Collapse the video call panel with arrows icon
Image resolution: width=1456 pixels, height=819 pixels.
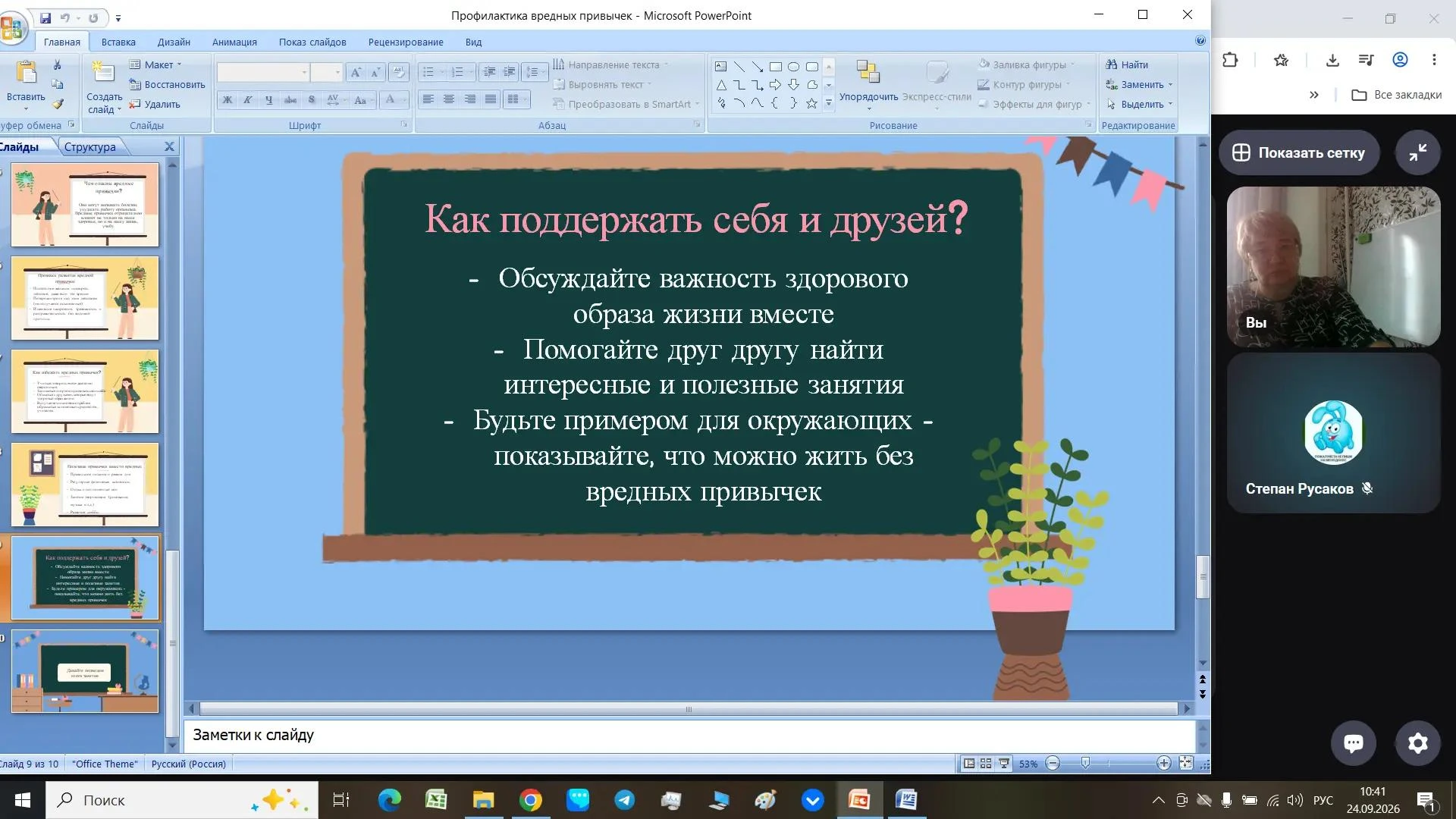coord(1418,152)
